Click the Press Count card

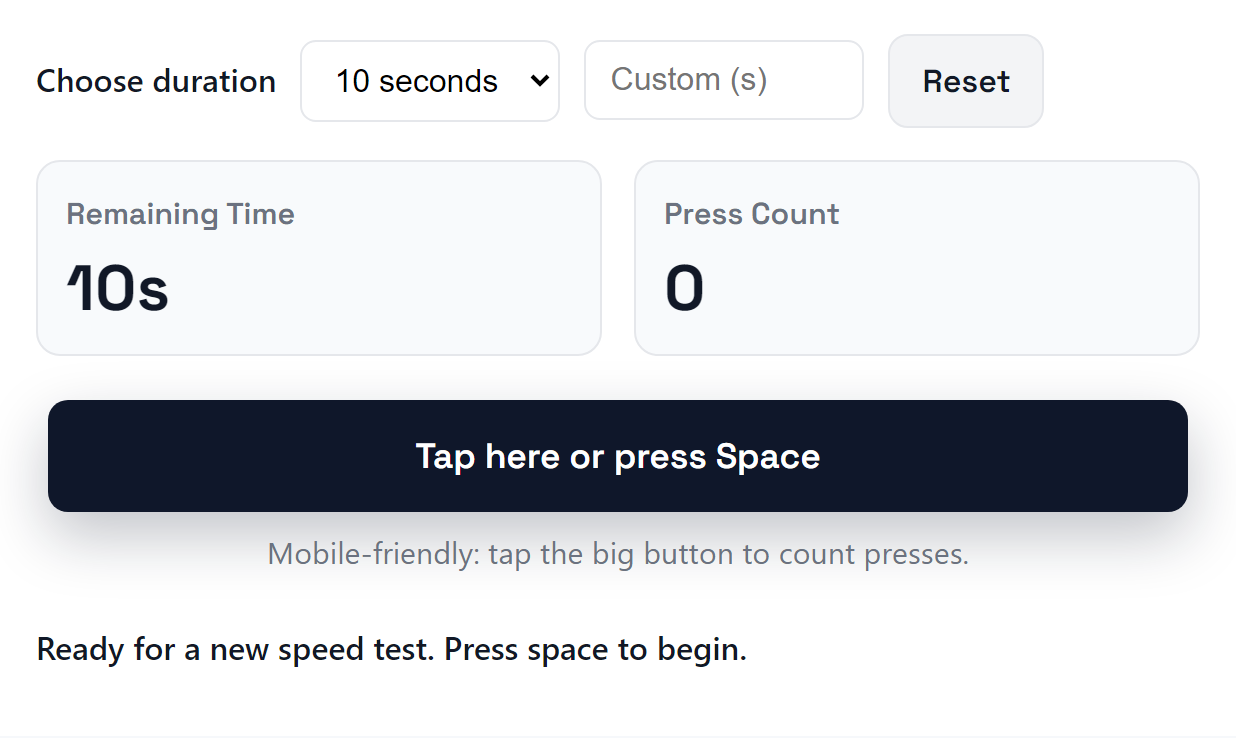(x=917, y=257)
